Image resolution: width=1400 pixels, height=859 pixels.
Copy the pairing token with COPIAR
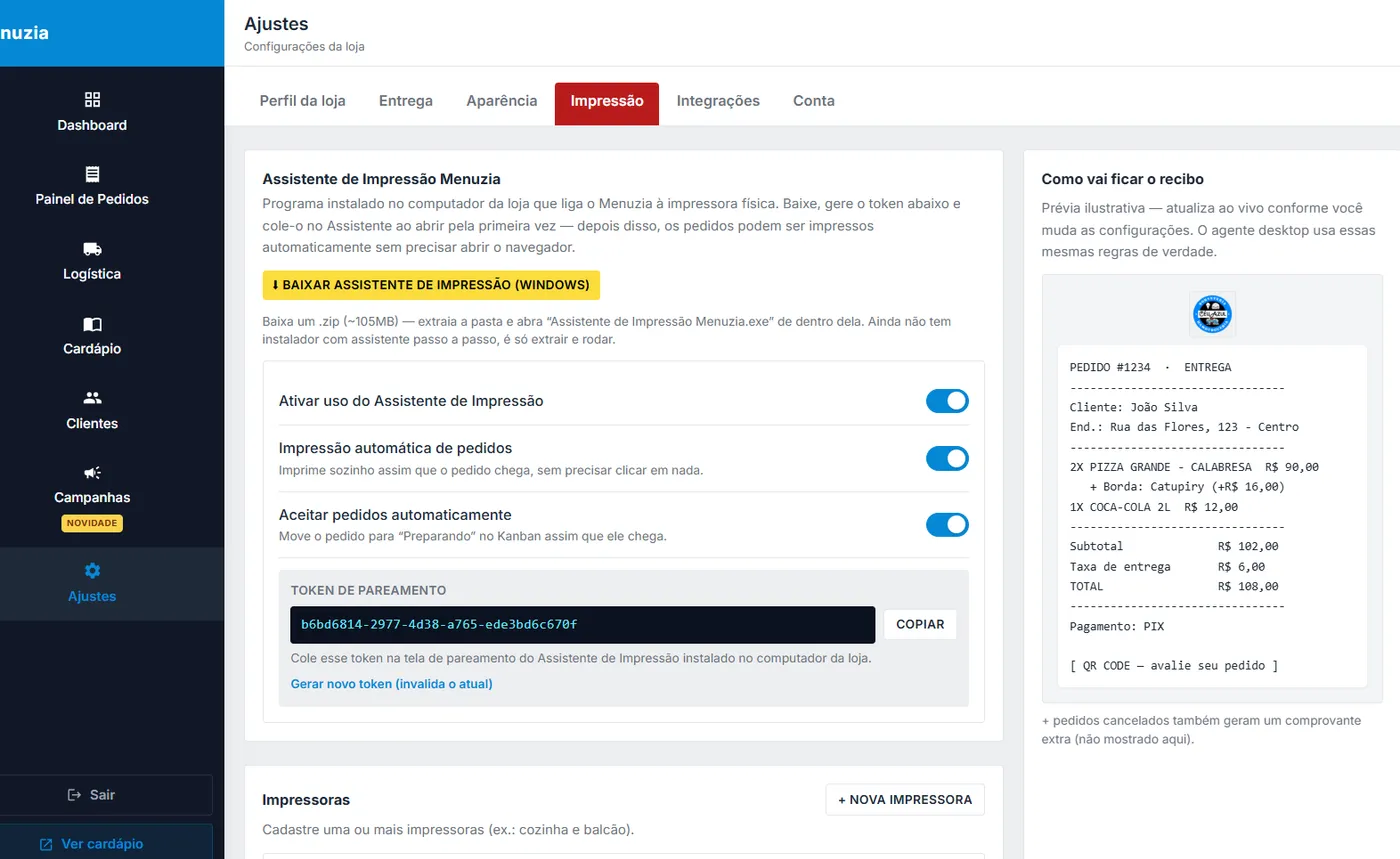point(920,624)
